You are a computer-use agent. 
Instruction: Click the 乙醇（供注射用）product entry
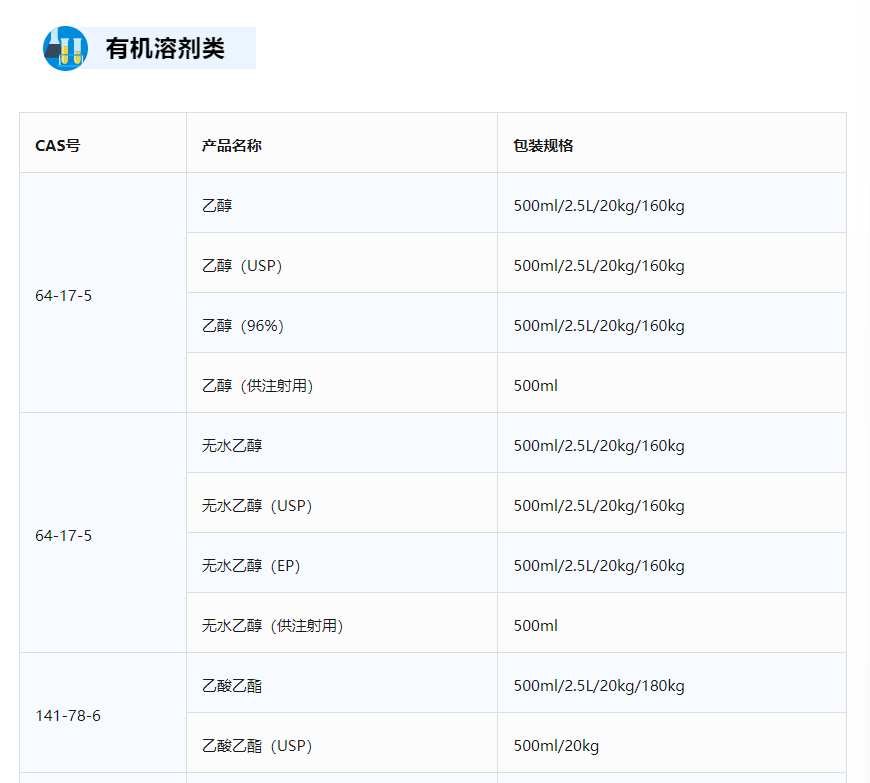[x=257, y=386]
